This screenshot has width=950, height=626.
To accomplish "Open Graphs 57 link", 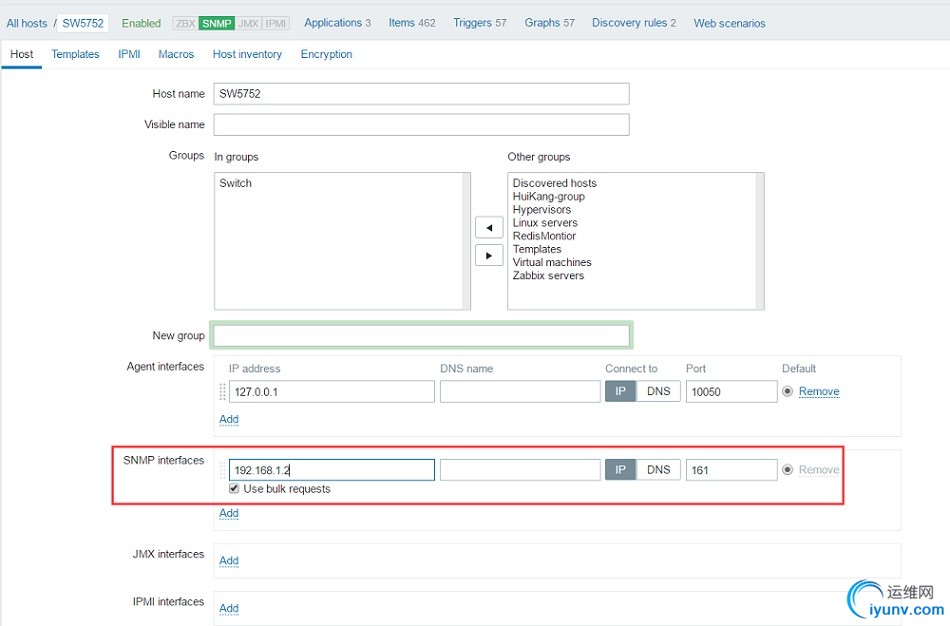I will [550, 23].
